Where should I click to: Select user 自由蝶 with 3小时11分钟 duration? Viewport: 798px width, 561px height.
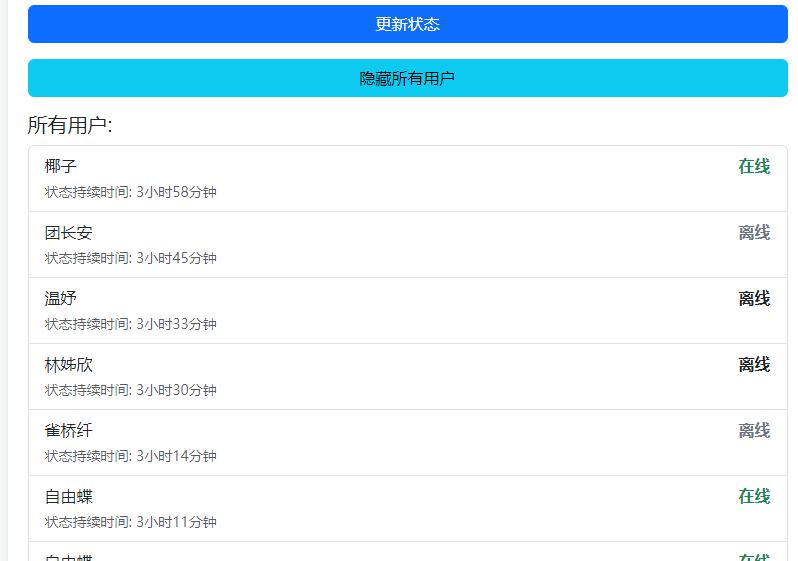(x=69, y=496)
